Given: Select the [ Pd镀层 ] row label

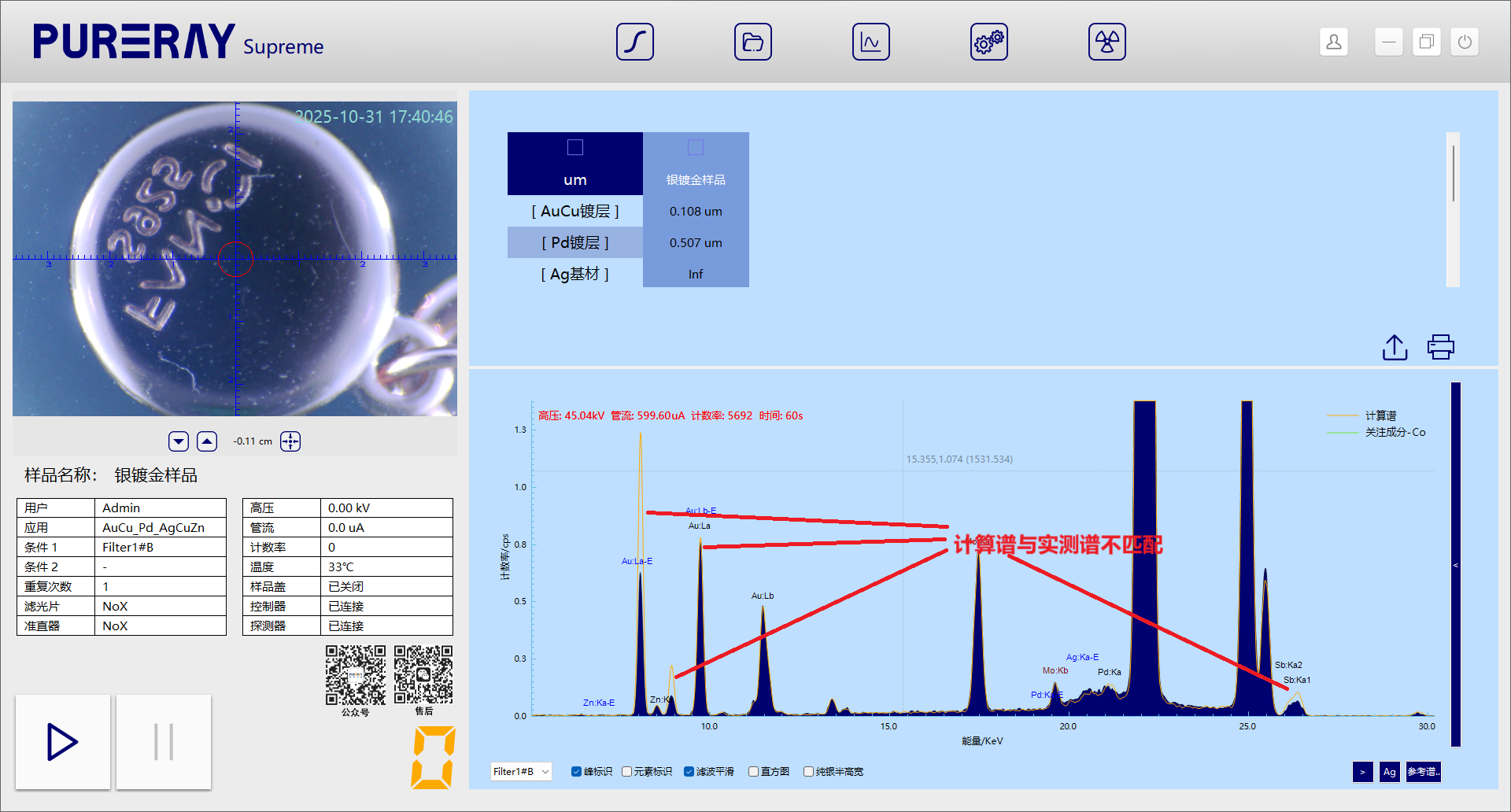Looking at the screenshot, I should [x=575, y=242].
